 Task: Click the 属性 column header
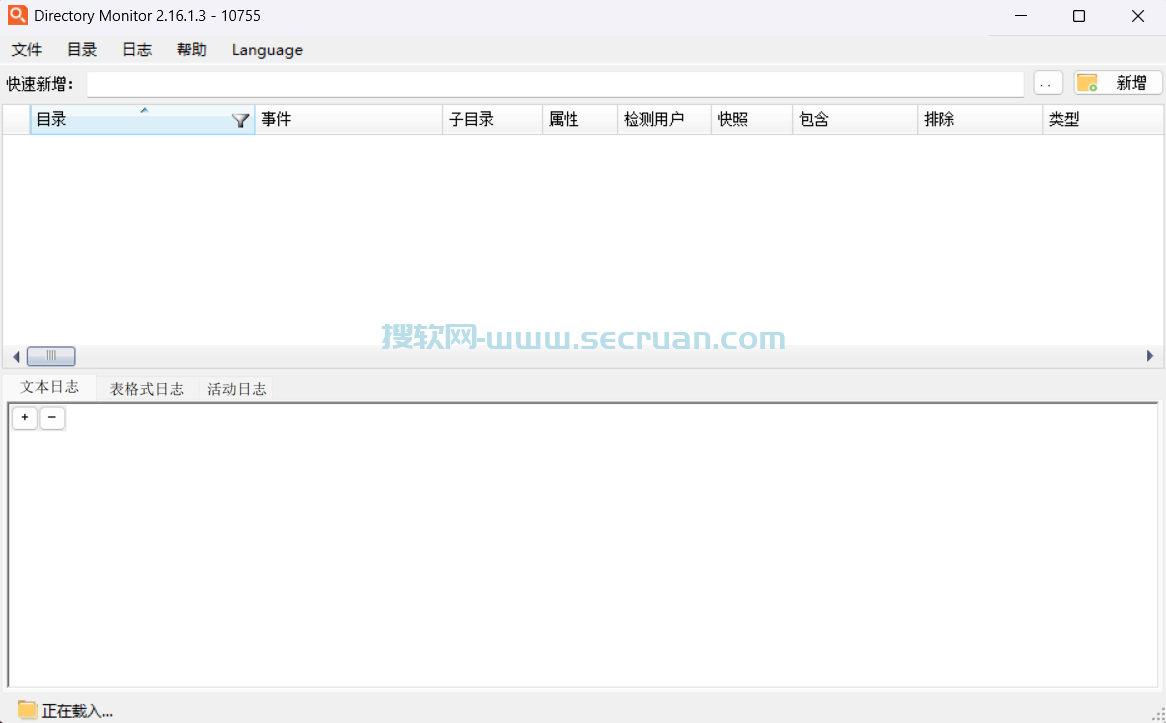pyautogui.click(x=580, y=119)
